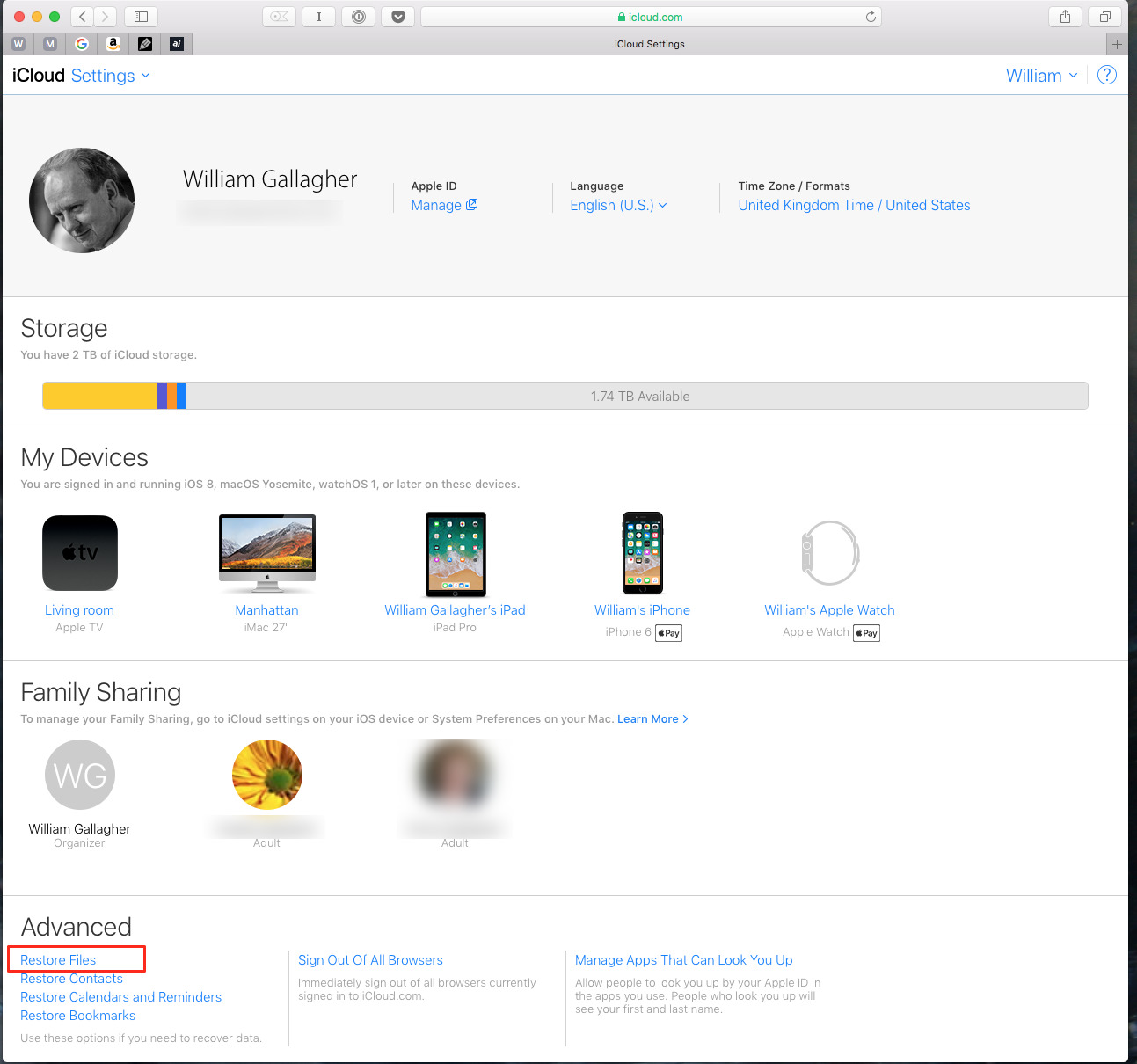Open the pinned 'M' tab

[x=50, y=44]
